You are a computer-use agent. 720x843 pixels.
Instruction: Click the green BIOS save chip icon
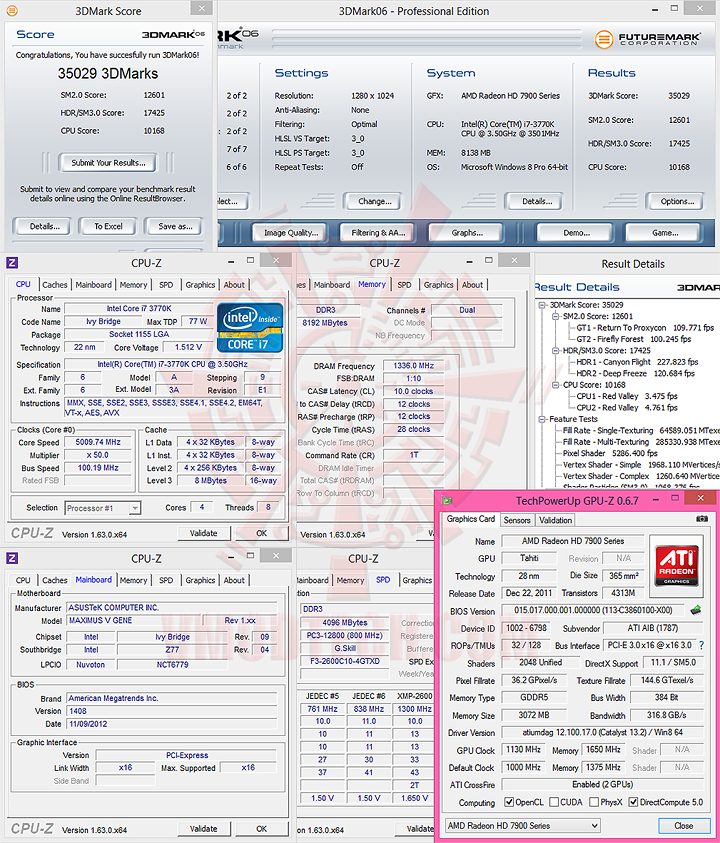click(x=695, y=610)
